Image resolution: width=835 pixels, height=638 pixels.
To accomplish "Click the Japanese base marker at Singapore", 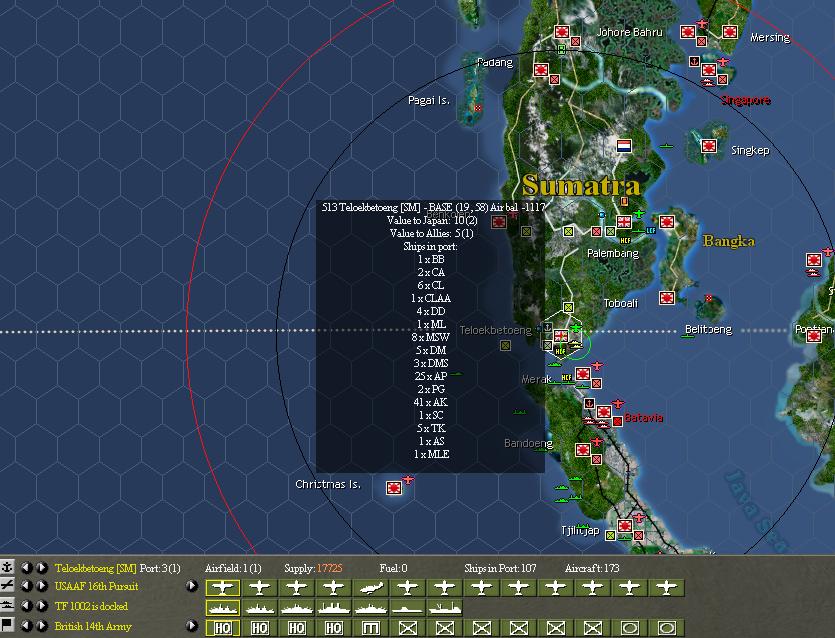I will click(709, 70).
